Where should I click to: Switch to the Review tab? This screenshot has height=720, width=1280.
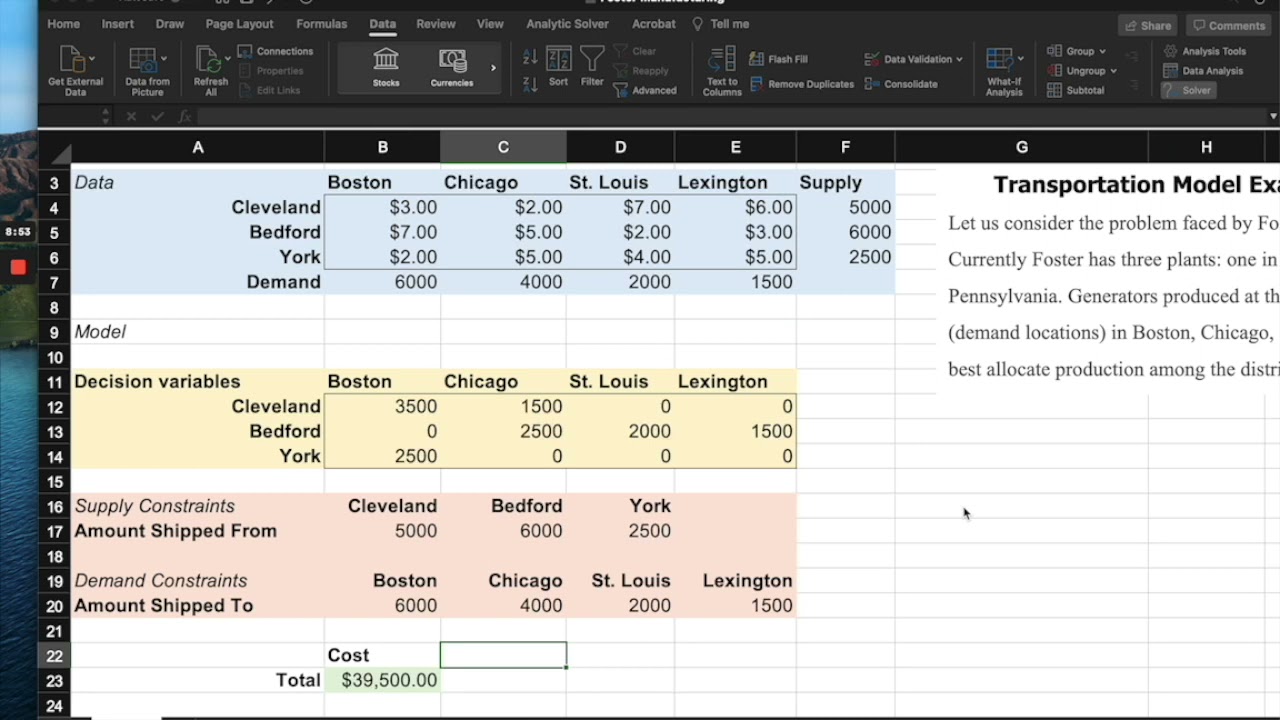point(435,24)
